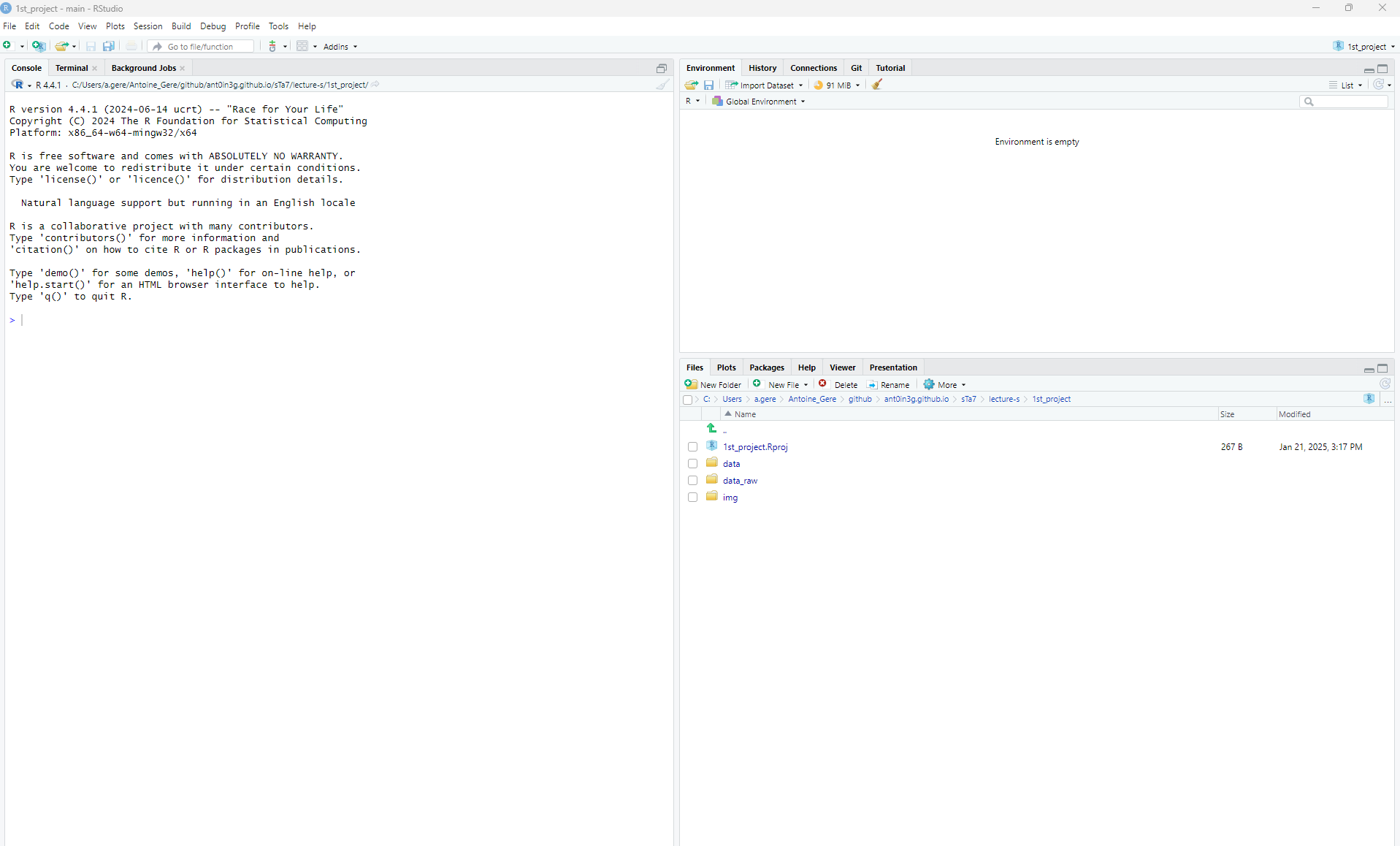
Task: Click the save workspace icon in Environment
Action: (708, 85)
